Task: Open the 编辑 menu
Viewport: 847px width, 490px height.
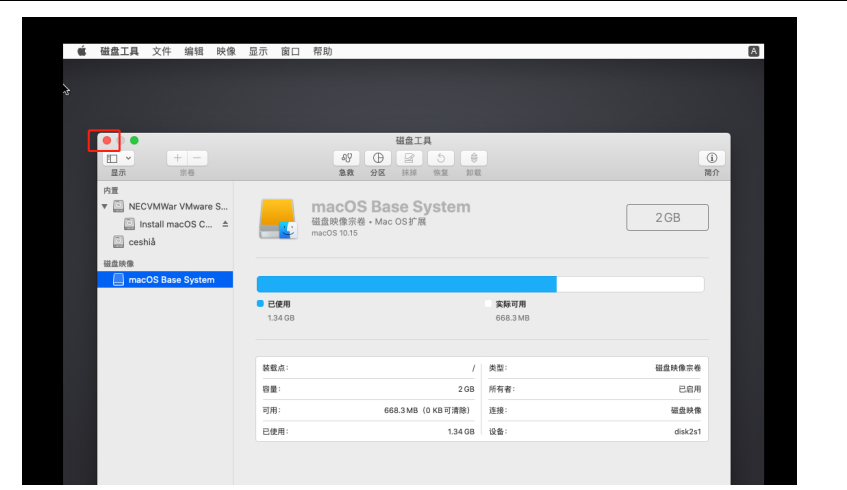Action: 194,51
